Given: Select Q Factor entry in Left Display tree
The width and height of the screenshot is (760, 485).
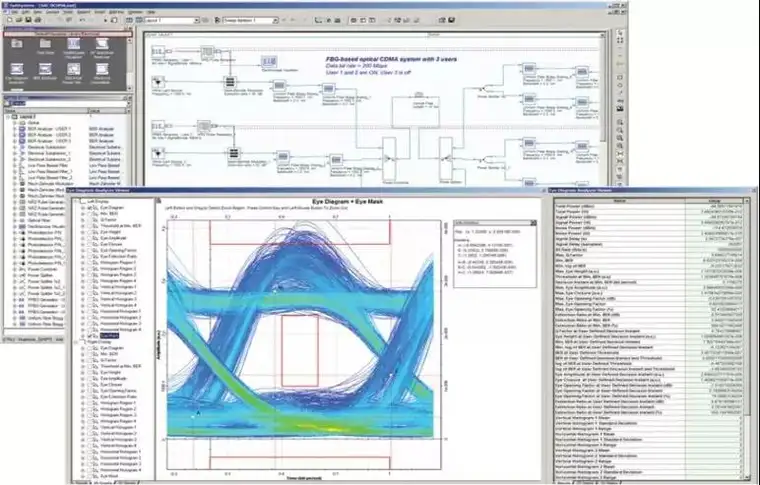Looking at the screenshot, I should [109, 220].
